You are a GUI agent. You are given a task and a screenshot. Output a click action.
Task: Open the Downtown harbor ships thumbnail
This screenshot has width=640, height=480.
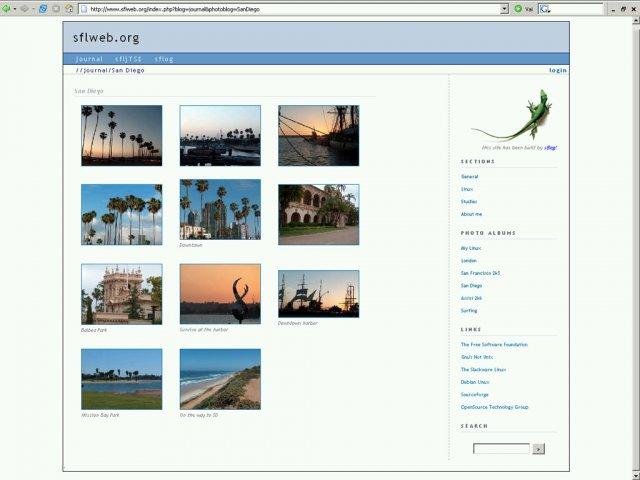pyautogui.click(x=319, y=294)
